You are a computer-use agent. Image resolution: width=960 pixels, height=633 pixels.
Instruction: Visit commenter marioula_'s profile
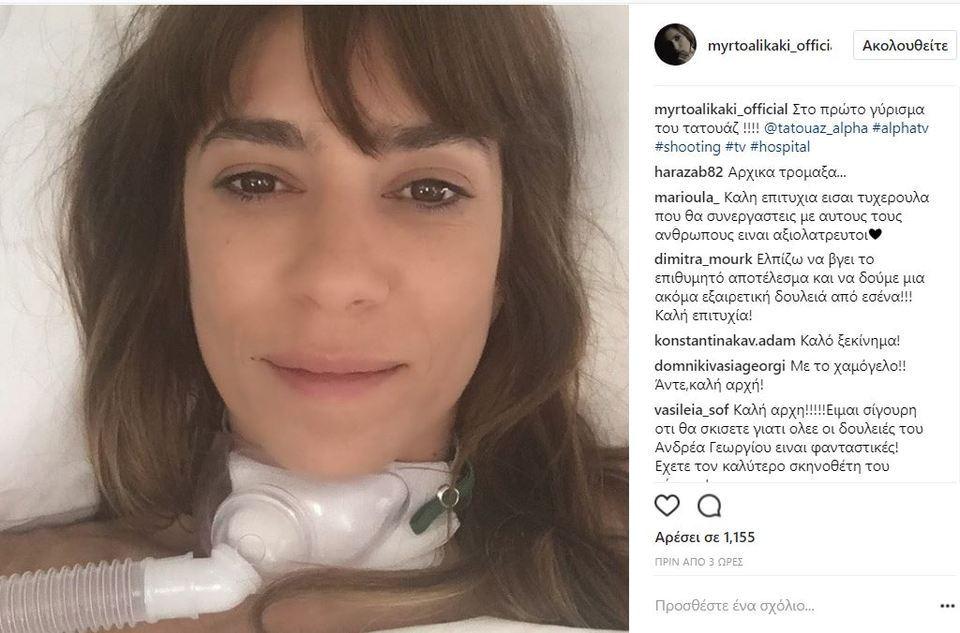point(687,198)
